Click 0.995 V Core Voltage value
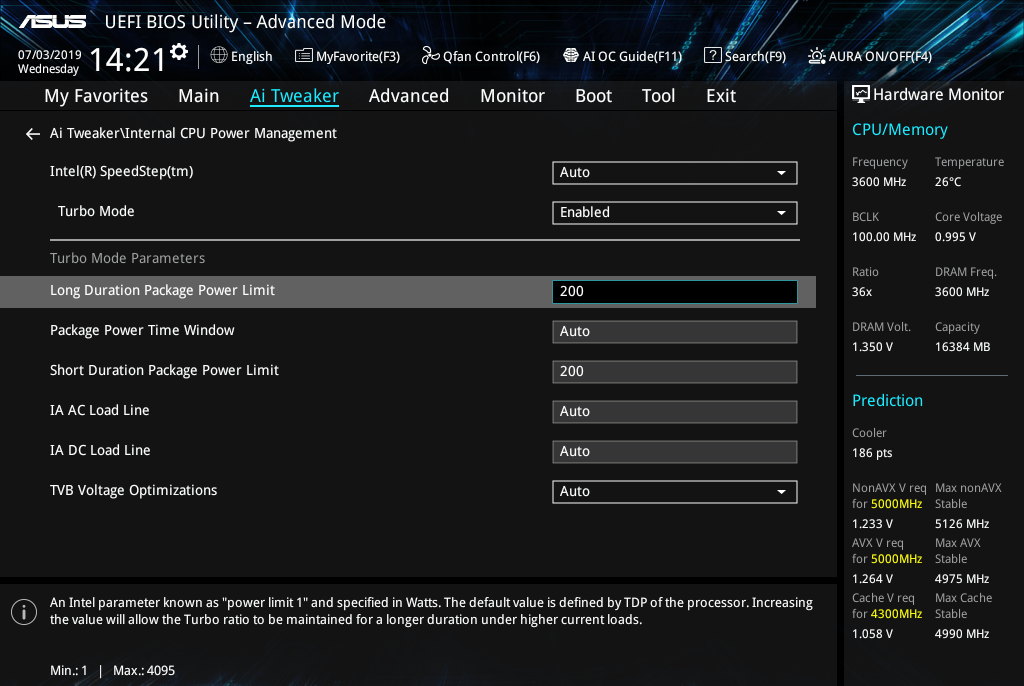1024x686 pixels. coord(955,237)
